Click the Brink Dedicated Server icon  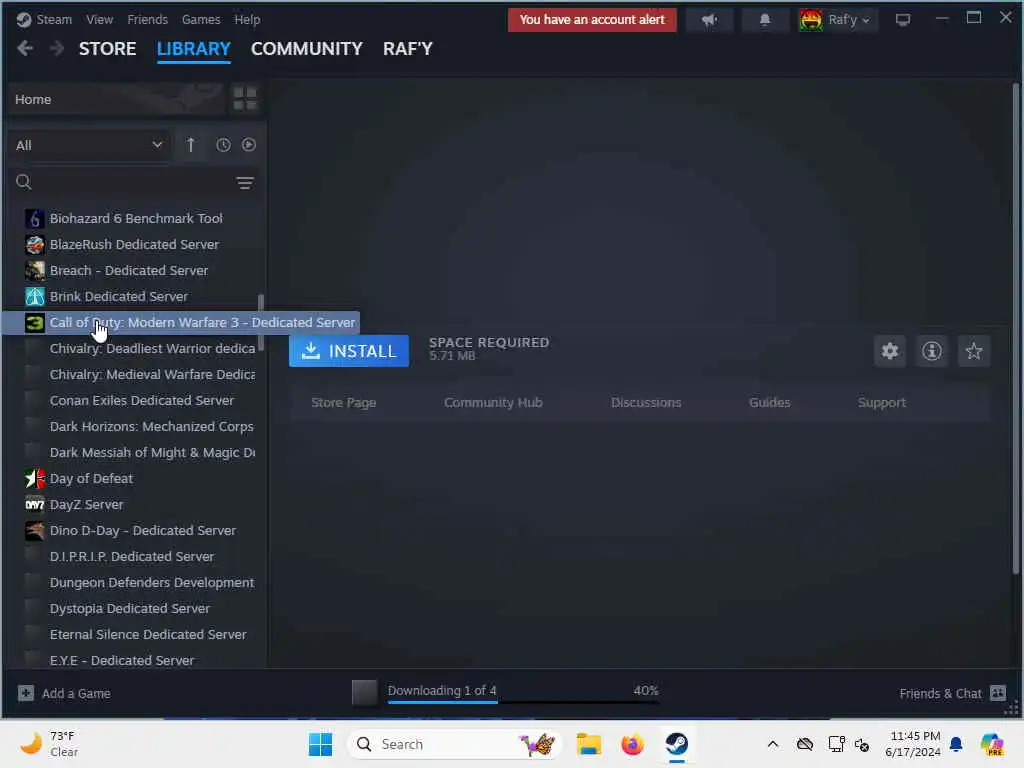click(x=35, y=296)
